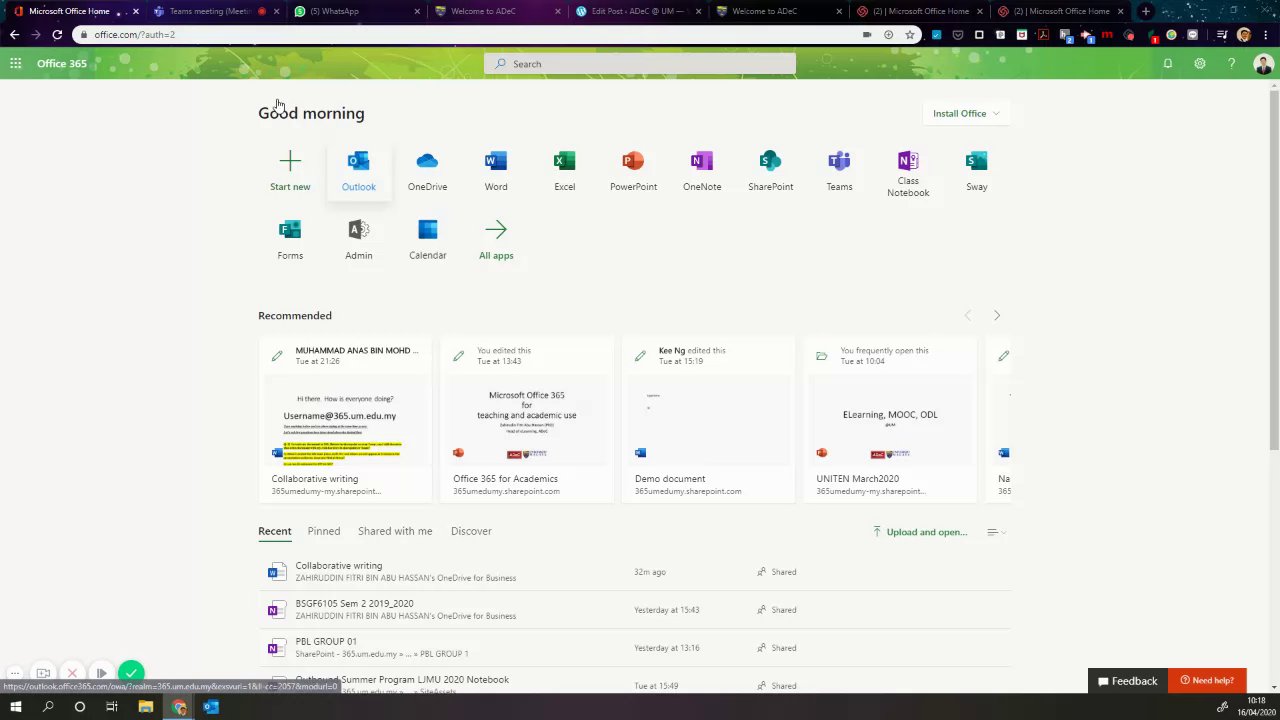Image resolution: width=1280 pixels, height=720 pixels.
Task: Switch to the Edit Post ADeC browser tab
Action: (638, 11)
